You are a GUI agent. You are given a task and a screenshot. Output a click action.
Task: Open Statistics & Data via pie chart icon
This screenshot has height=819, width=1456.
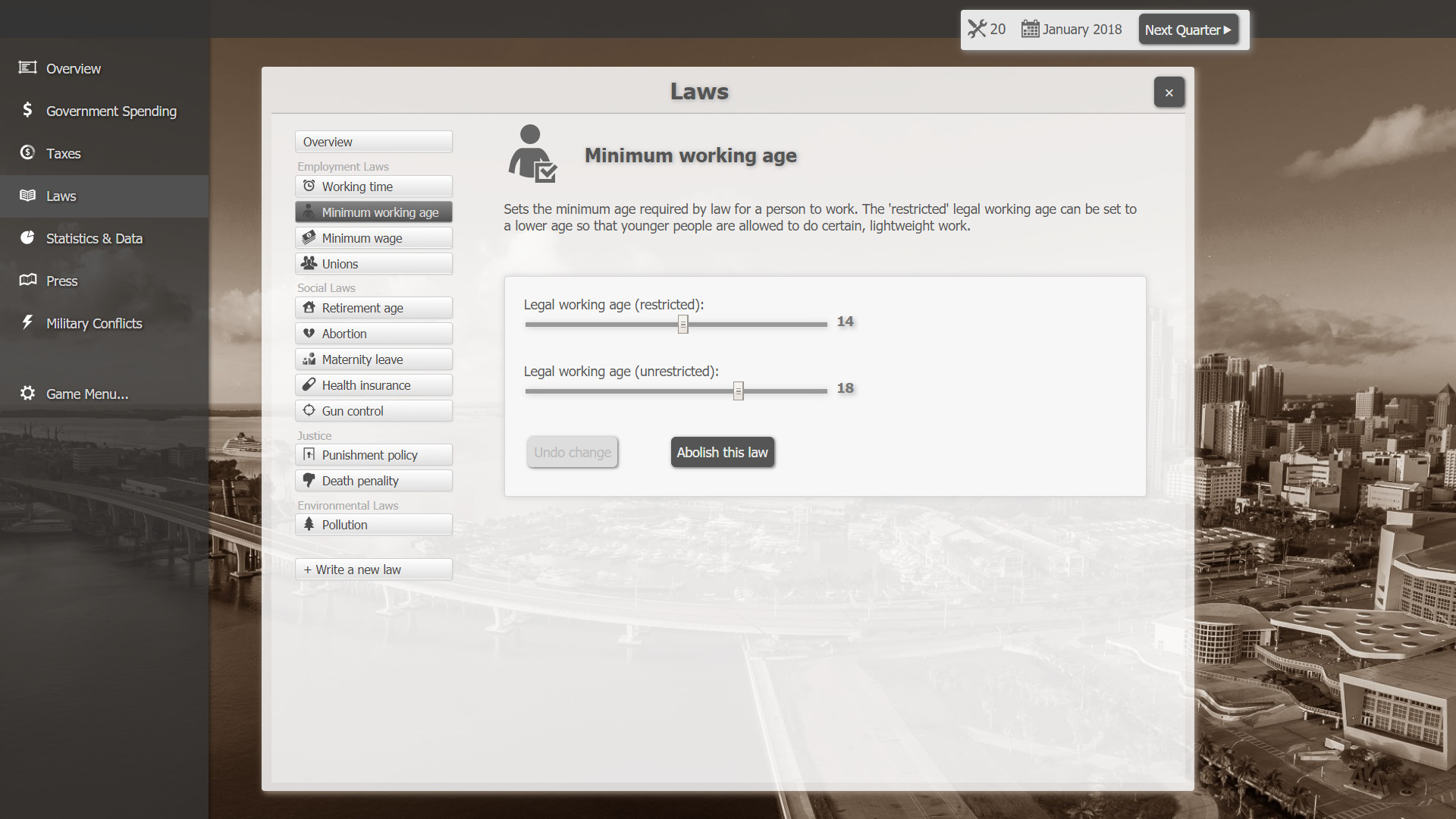coord(27,237)
